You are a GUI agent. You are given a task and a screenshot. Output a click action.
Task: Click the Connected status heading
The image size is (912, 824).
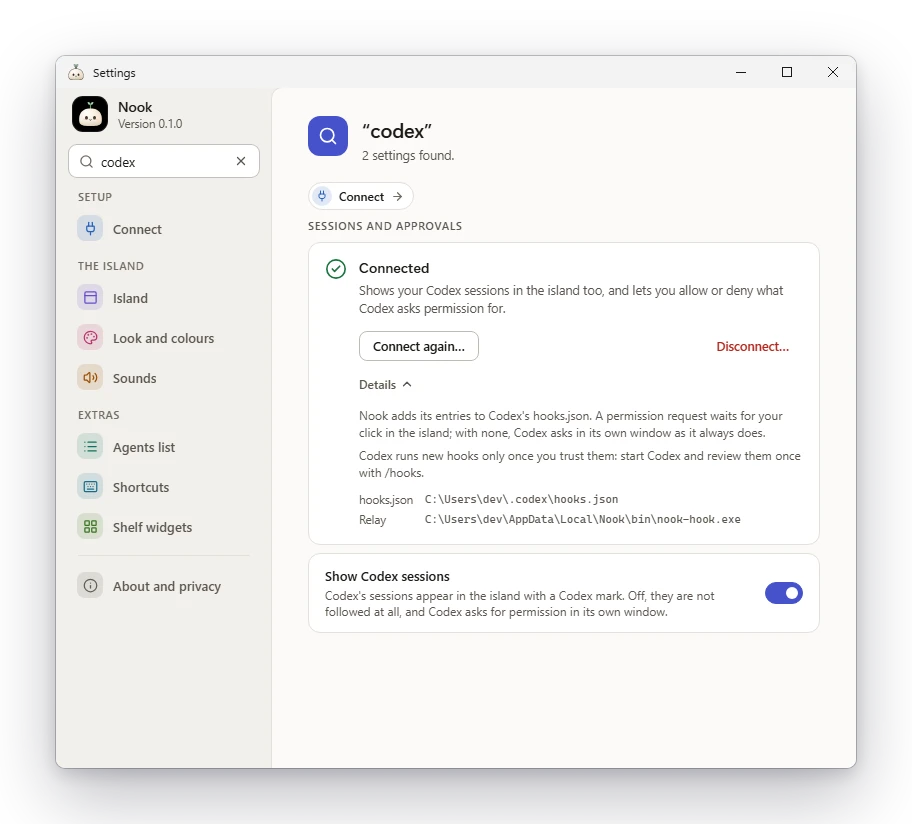(x=394, y=268)
